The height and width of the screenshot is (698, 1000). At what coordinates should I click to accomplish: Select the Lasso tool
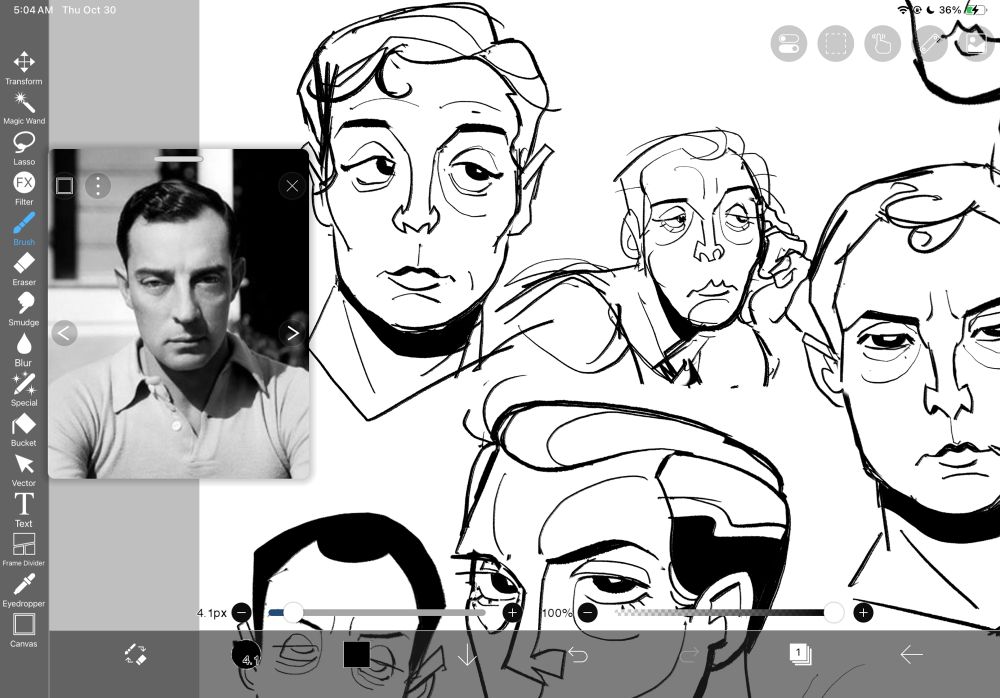(24, 142)
